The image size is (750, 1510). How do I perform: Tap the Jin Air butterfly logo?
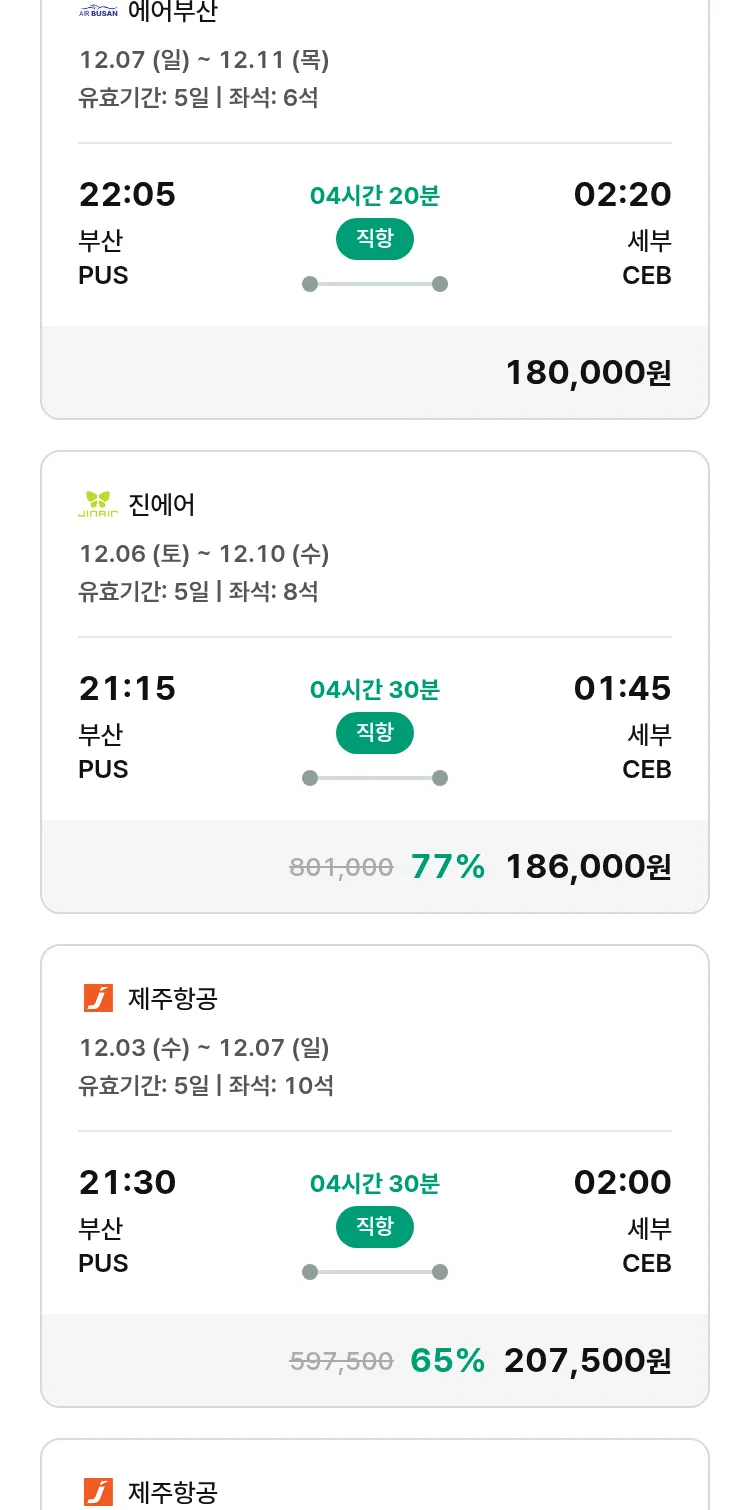point(98,504)
